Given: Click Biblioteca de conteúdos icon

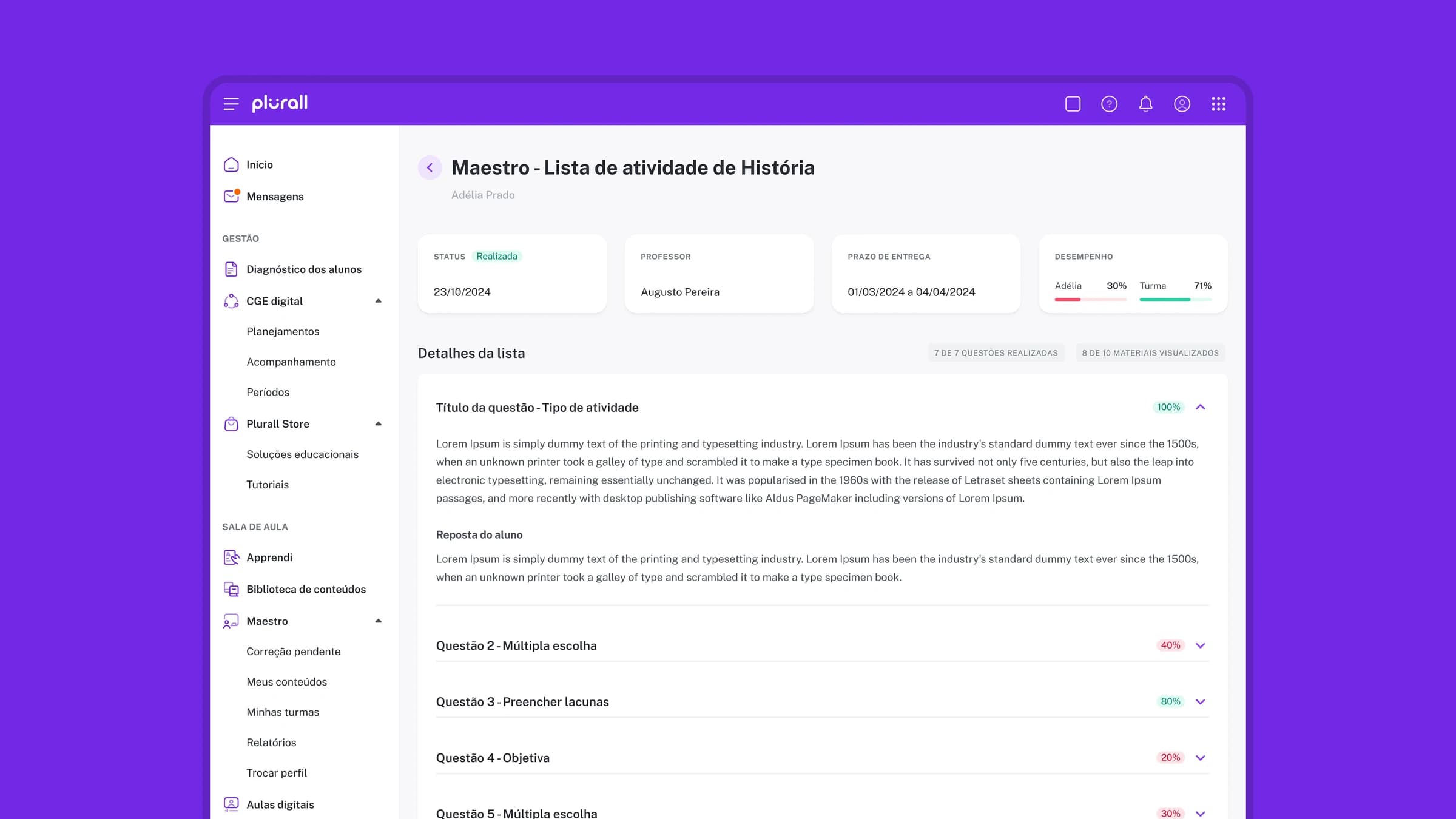Looking at the screenshot, I should pyautogui.click(x=231, y=589).
